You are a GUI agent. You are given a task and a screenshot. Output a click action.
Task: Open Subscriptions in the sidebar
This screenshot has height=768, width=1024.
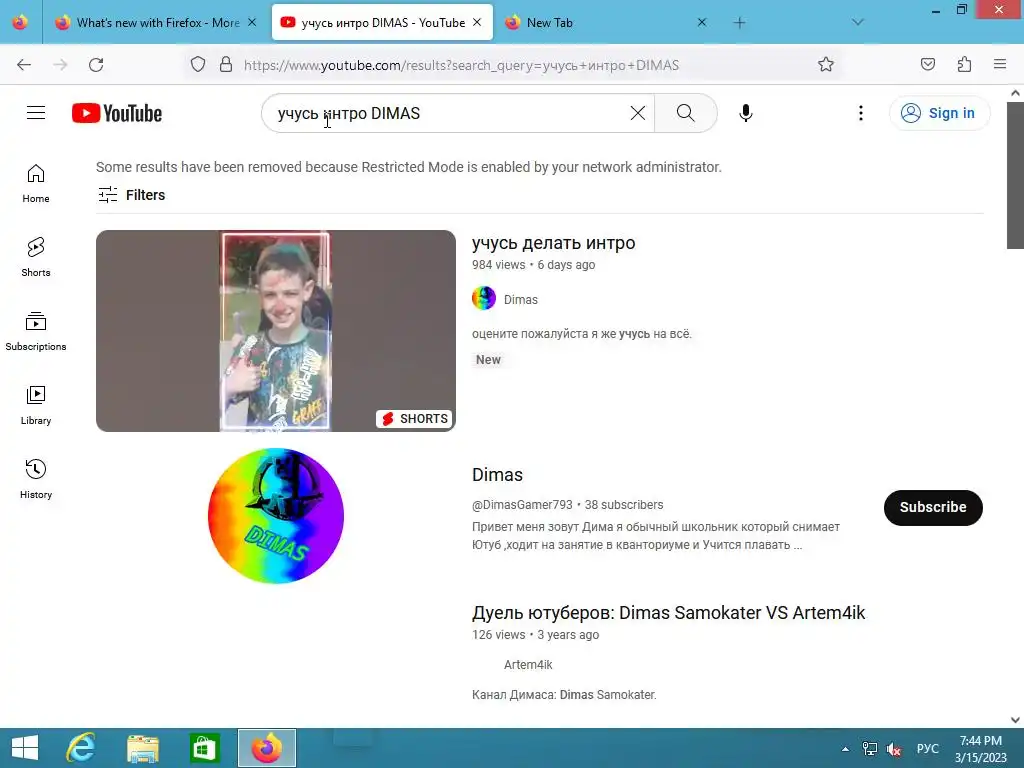tap(36, 332)
